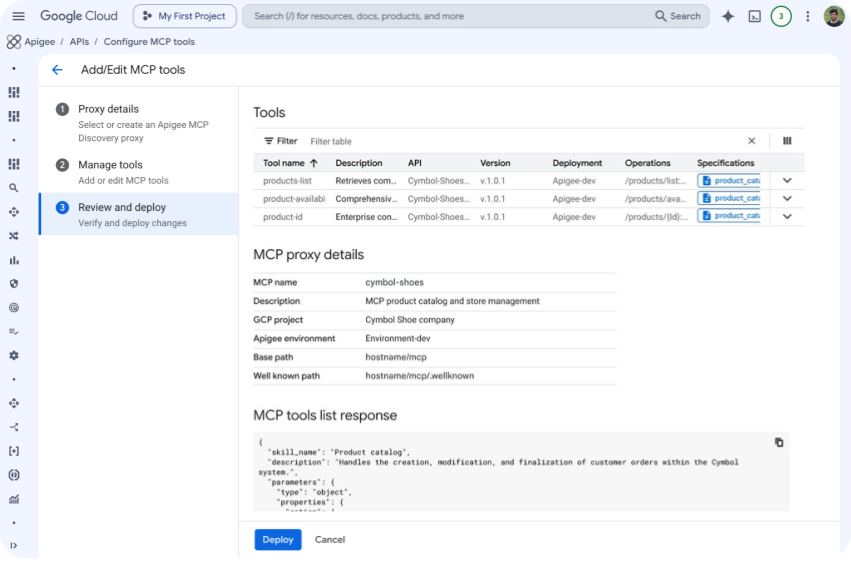Click the Environment-dev value
This screenshot has height=573, width=851.
(398, 338)
